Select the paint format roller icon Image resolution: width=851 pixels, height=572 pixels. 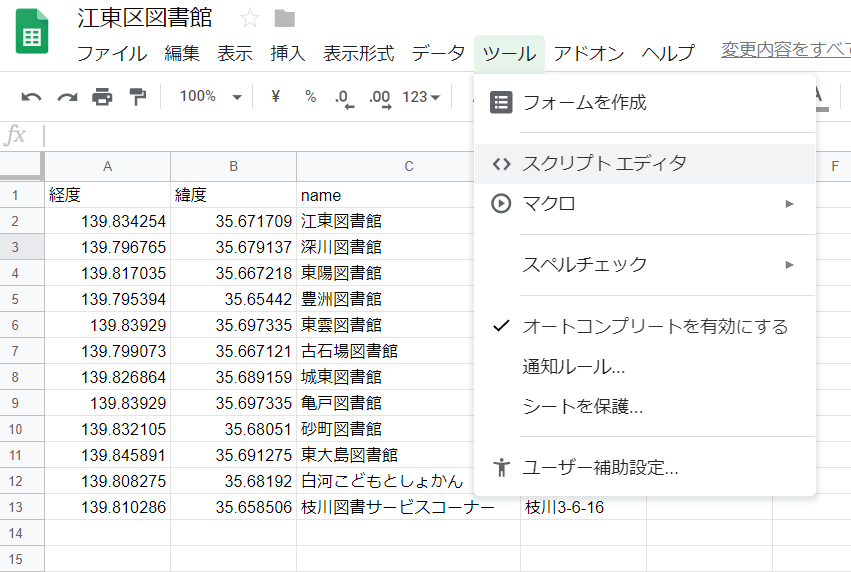tap(138, 97)
